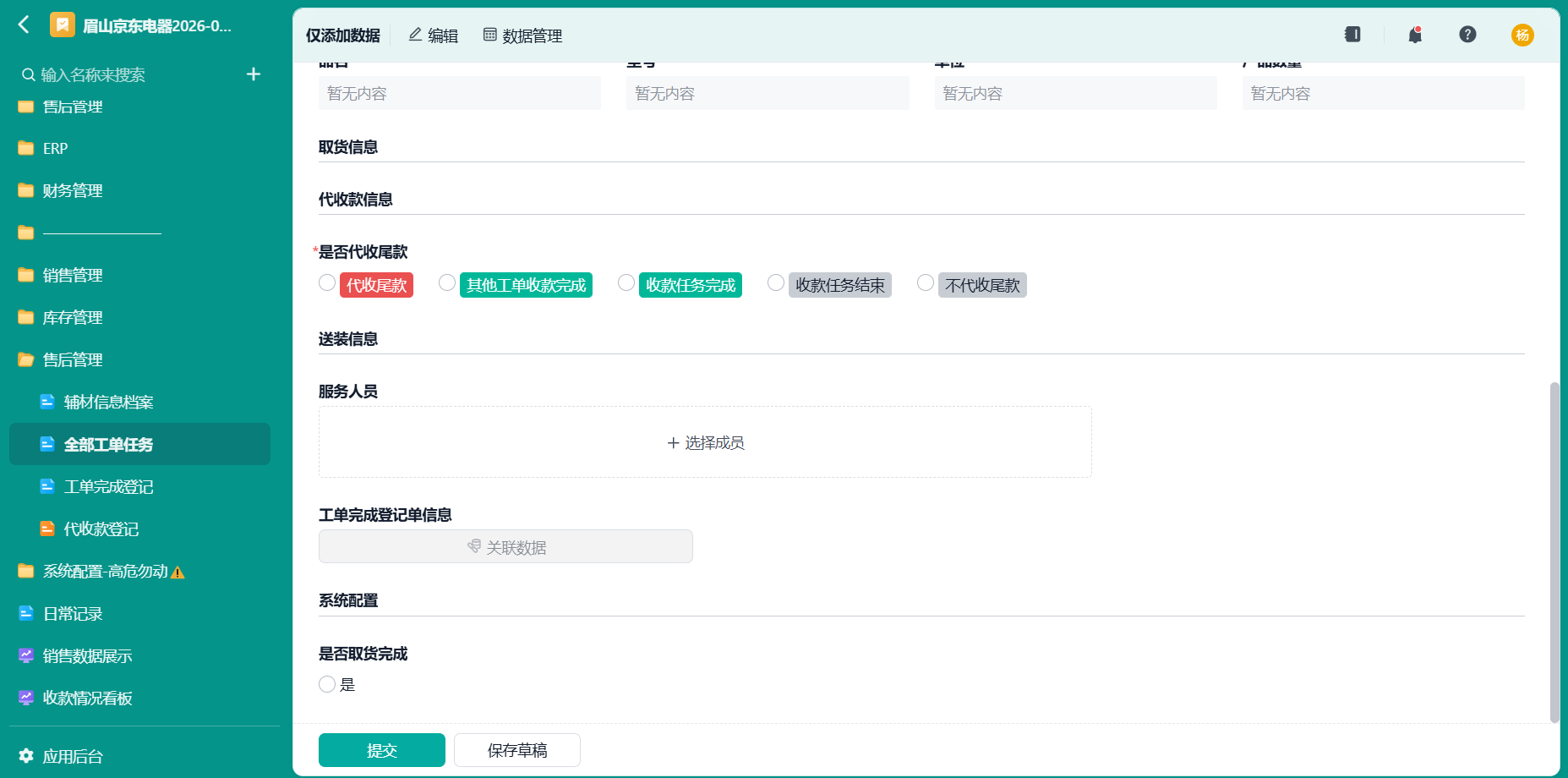Click the 销售数据展示 dashboard icon
Image resolution: width=1568 pixels, height=778 pixels.
[x=26, y=655]
